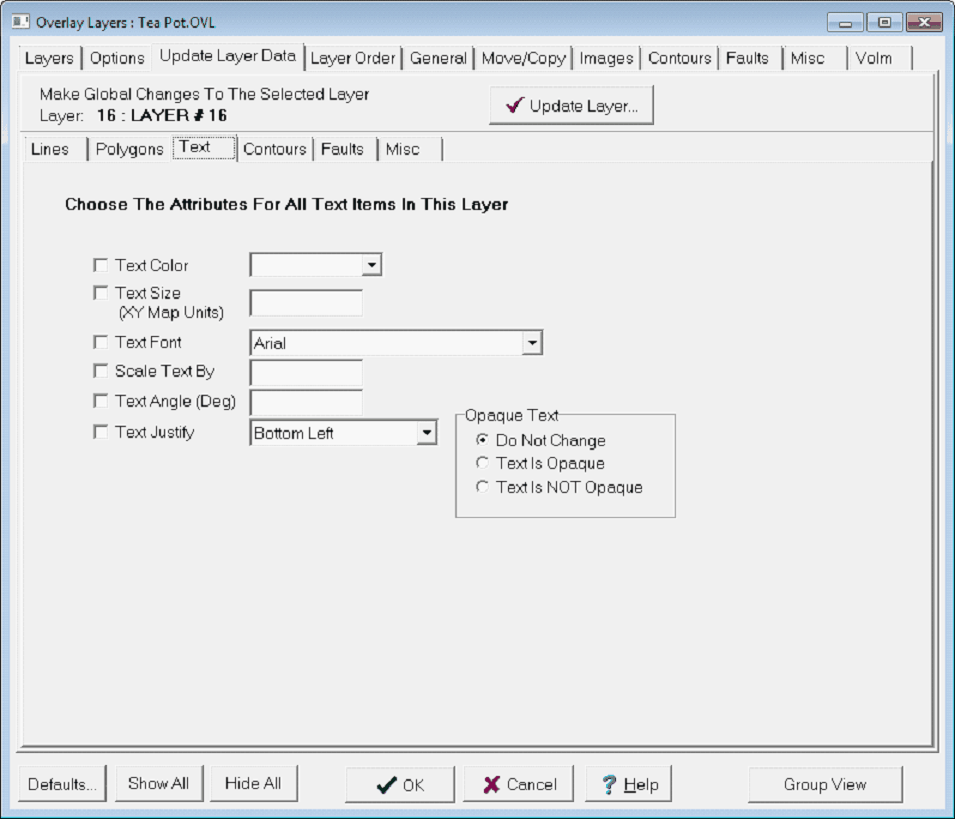Click the Hide All button
Viewport: 956px width, 820px height.
[253, 784]
